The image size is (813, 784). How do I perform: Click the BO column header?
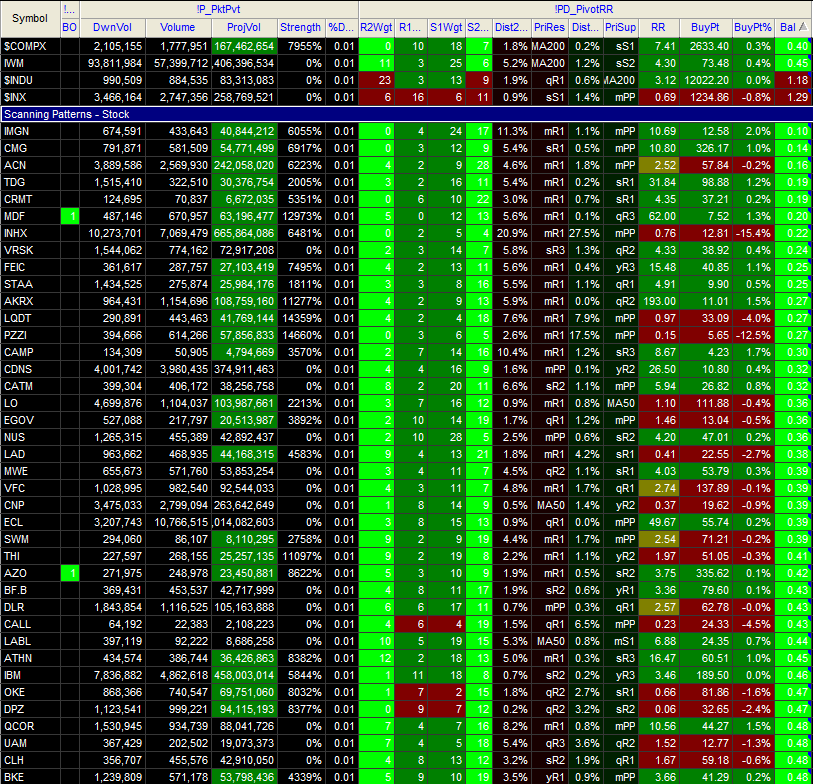69,27
